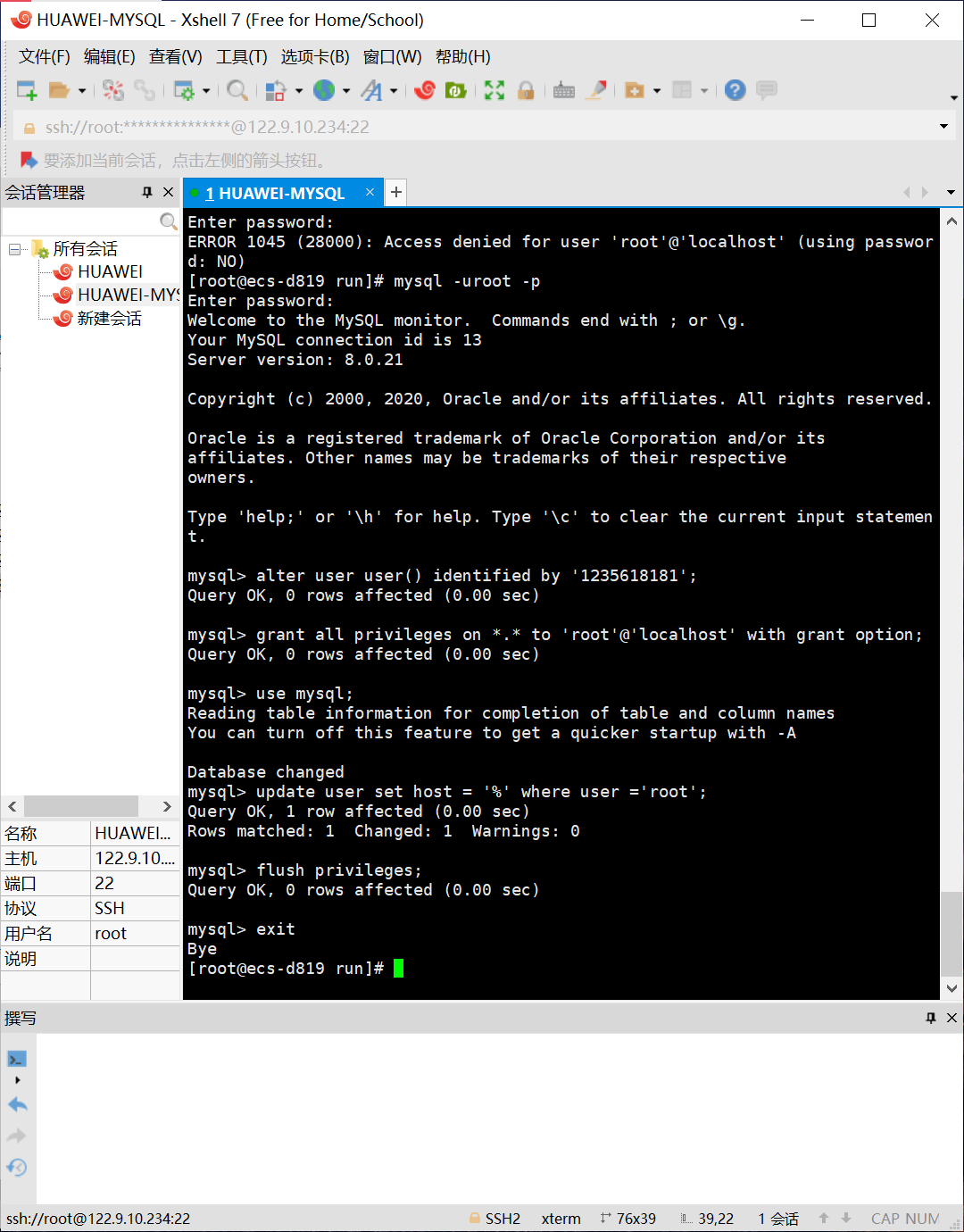
Task: Click the status bar upload arrow icon
Action: (x=824, y=1218)
